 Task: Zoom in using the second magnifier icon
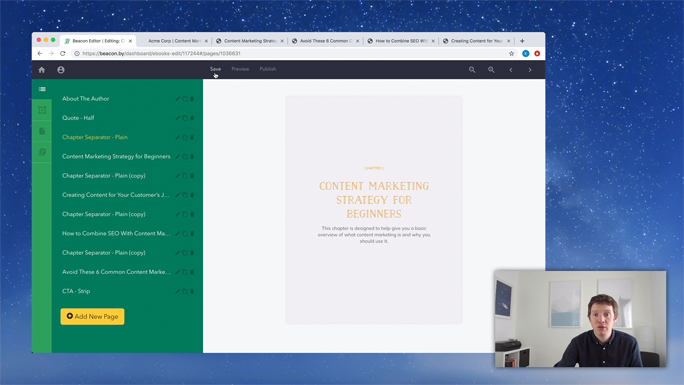(x=491, y=70)
